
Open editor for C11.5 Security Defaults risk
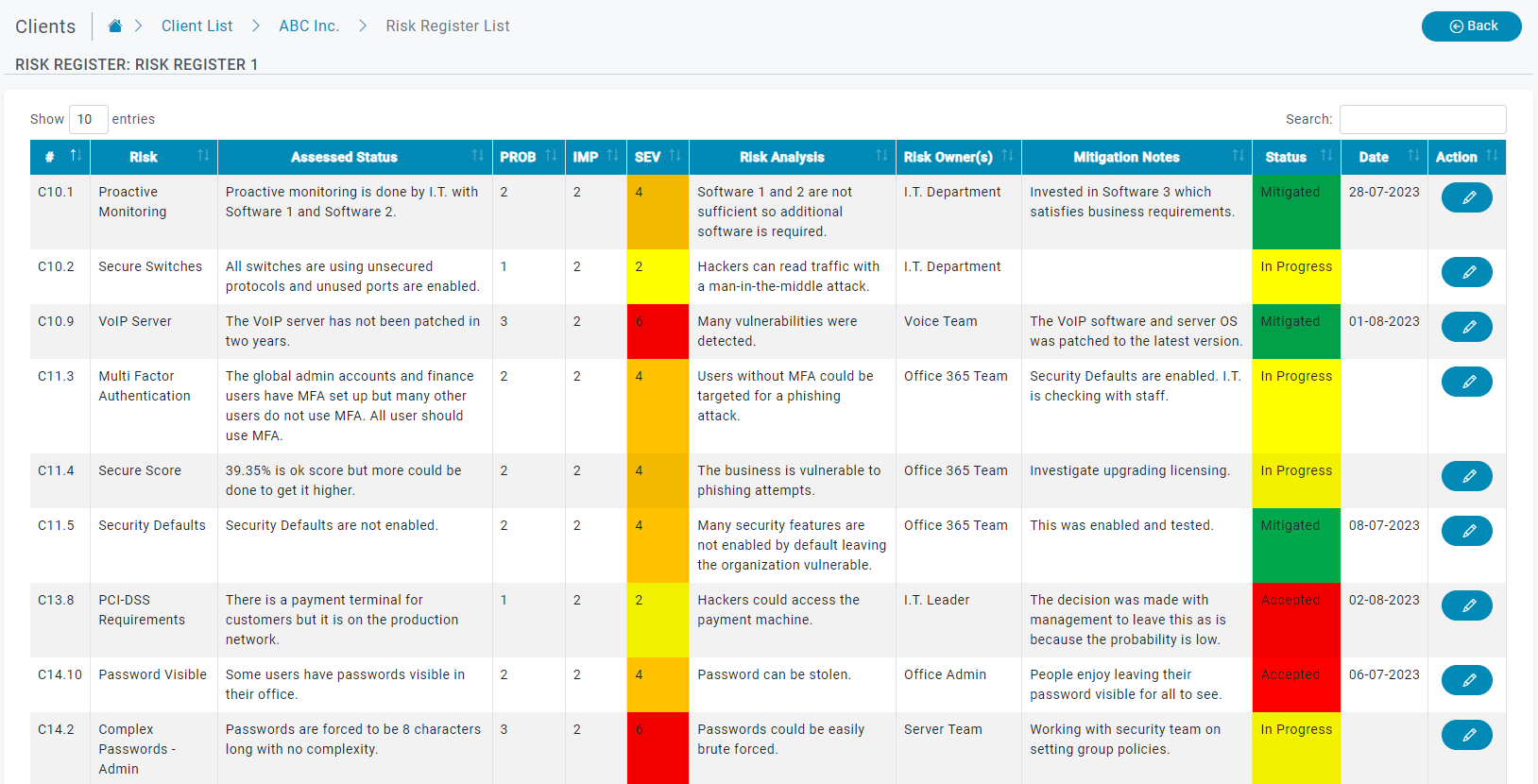pyautogui.click(x=1466, y=531)
